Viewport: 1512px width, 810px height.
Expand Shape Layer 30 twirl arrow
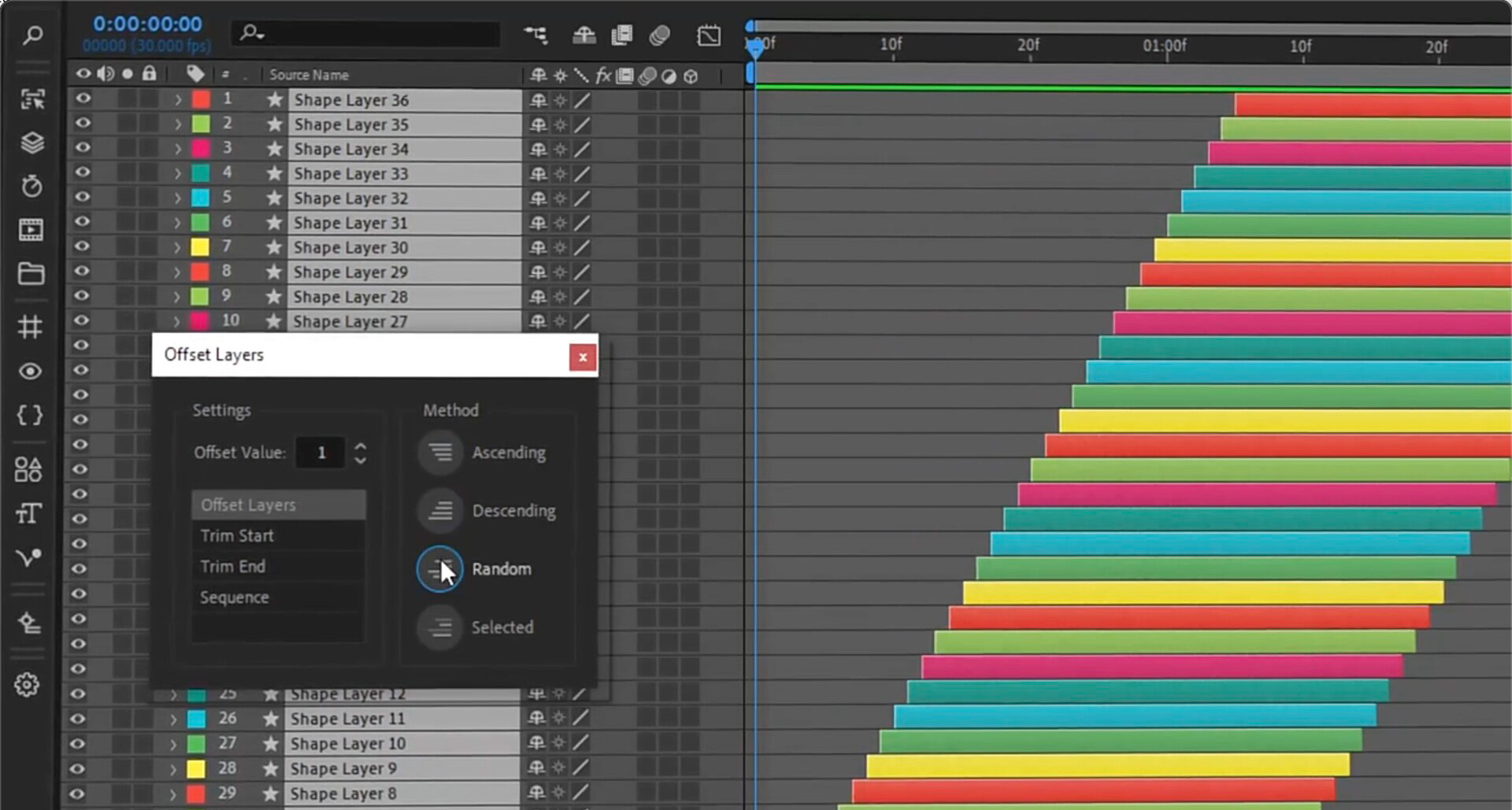tap(178, 247)
